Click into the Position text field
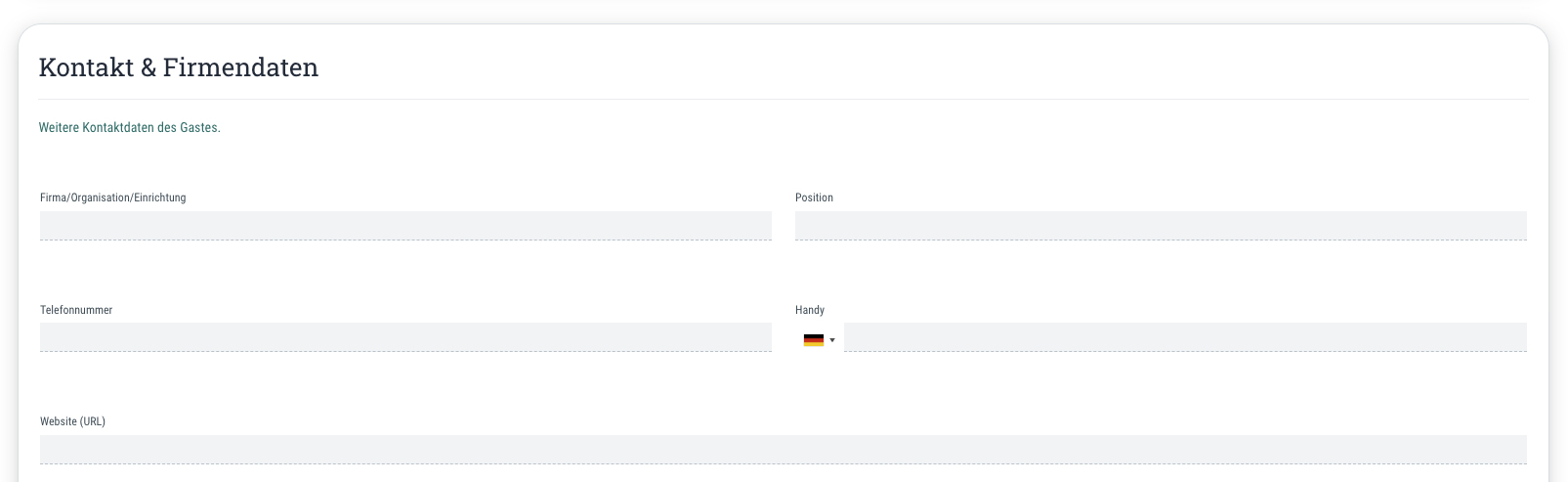Screen dimensions: 1568x482 click(1161, 226)
